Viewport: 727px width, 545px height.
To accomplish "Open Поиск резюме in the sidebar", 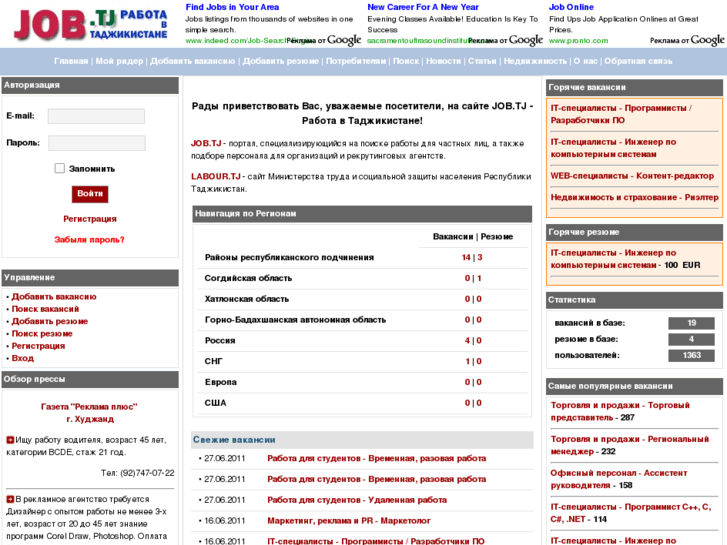I will click(x=42, y=333).
